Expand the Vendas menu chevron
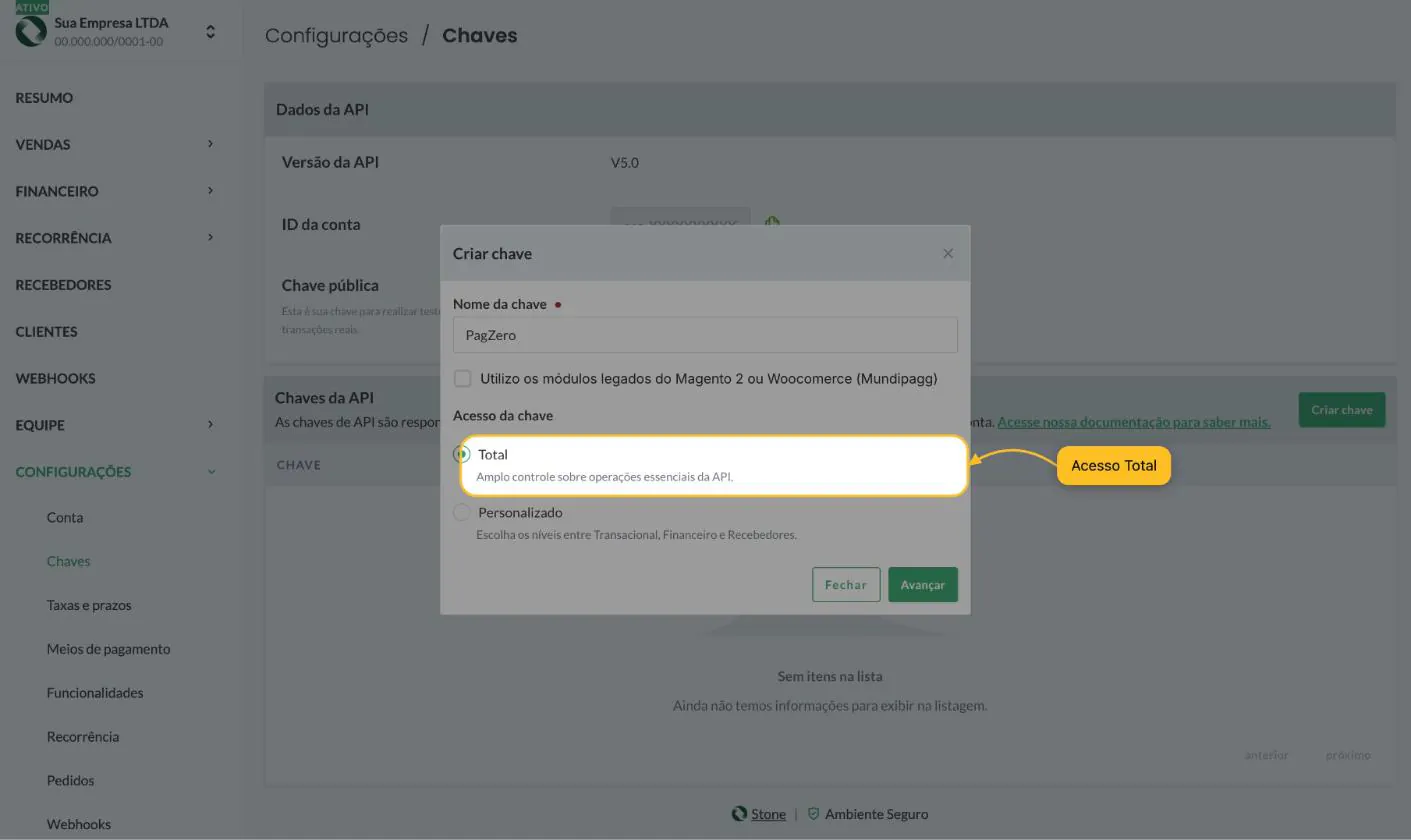 pyautogui.click(x=210, y=144)
